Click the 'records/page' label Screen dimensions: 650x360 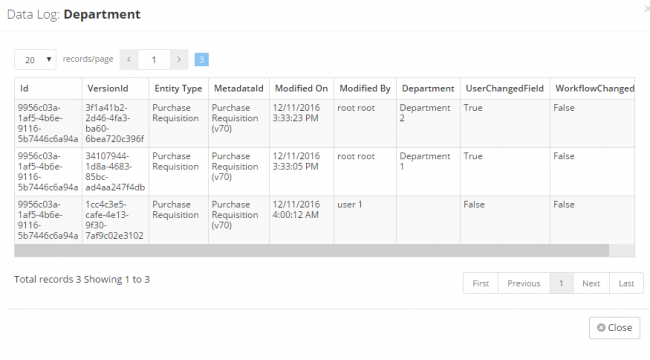pos(88,59)
